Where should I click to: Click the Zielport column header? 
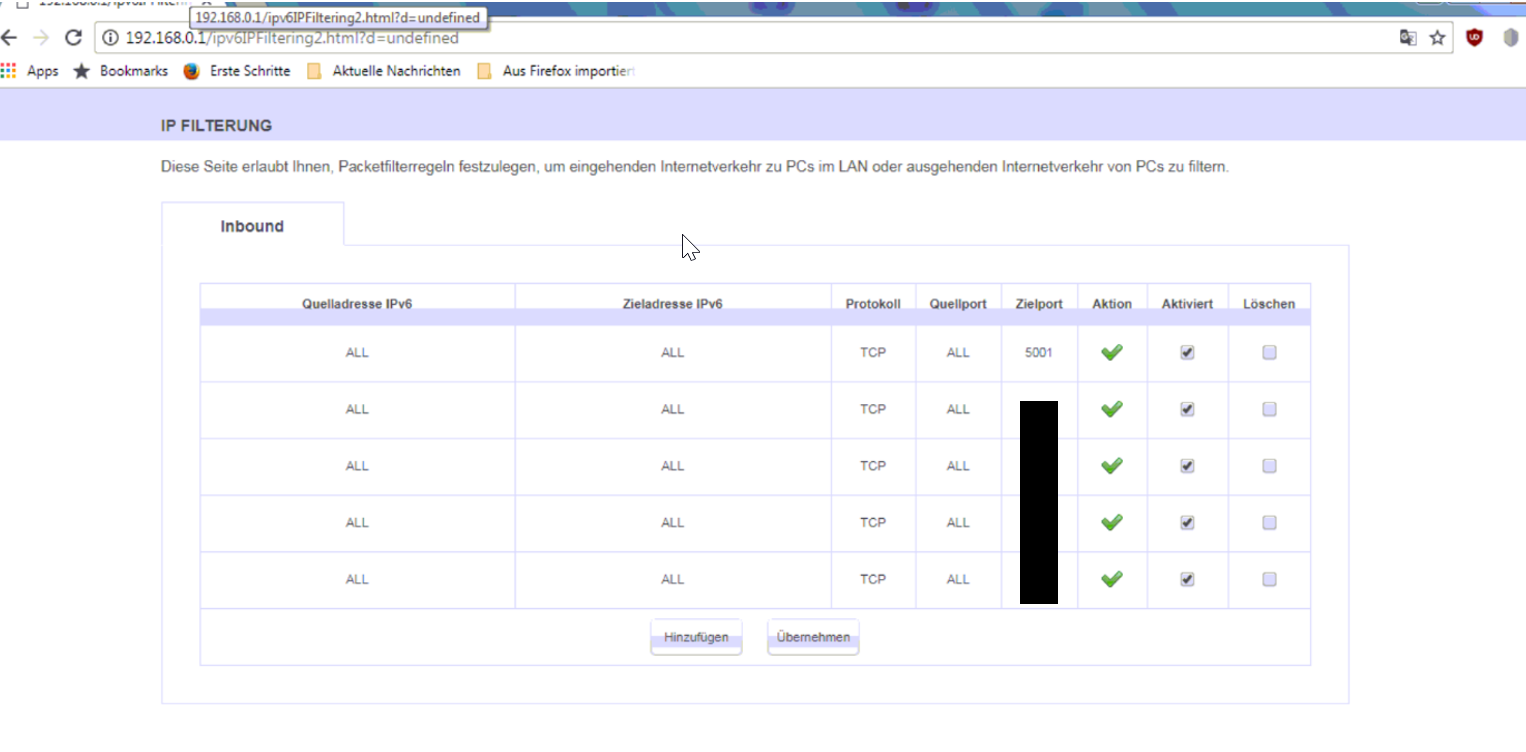[1039, 304]
